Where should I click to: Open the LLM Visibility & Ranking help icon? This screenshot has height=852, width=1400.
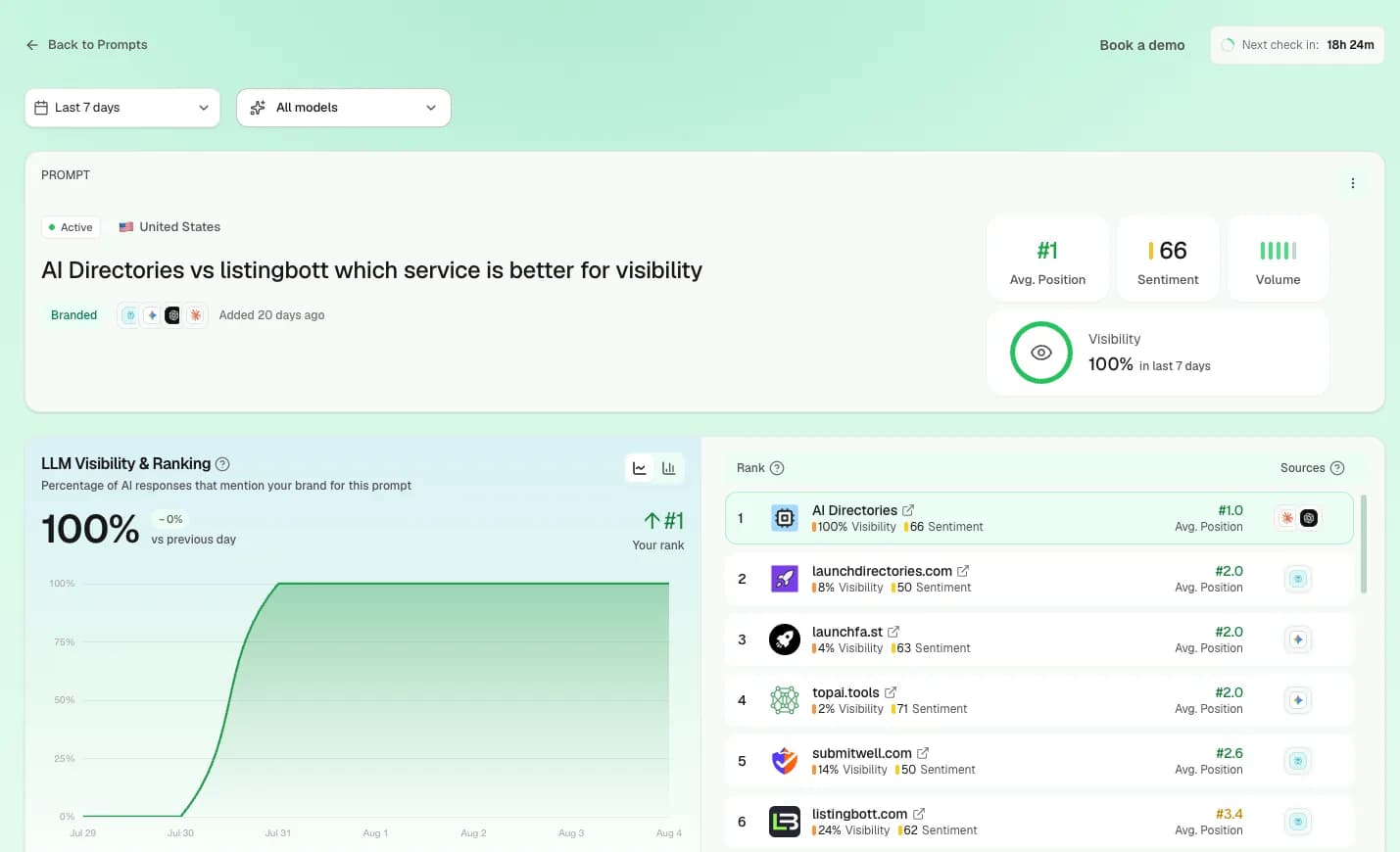222,464
